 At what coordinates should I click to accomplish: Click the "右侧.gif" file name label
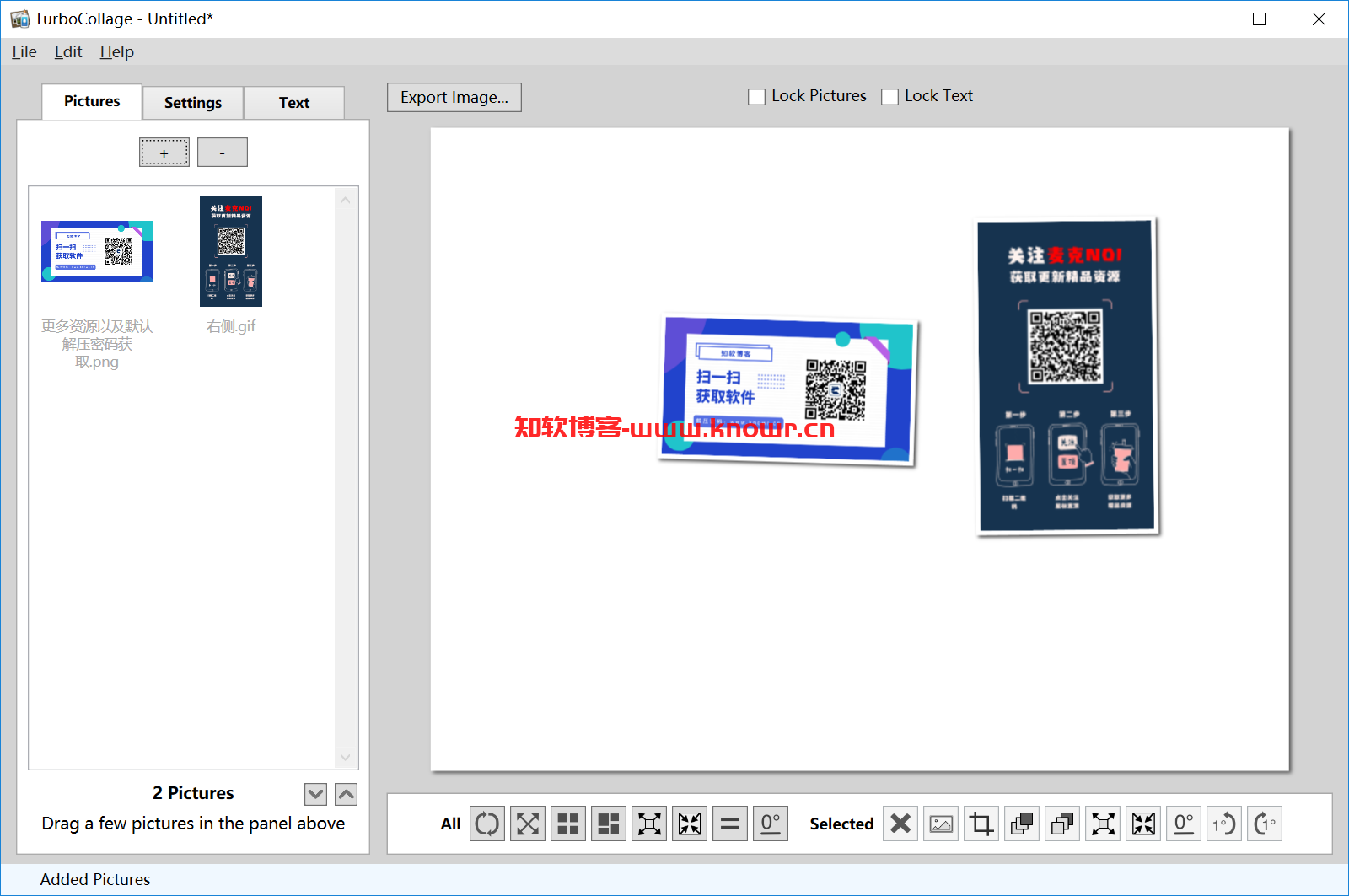pyautogui.click(x=231, y=326)
